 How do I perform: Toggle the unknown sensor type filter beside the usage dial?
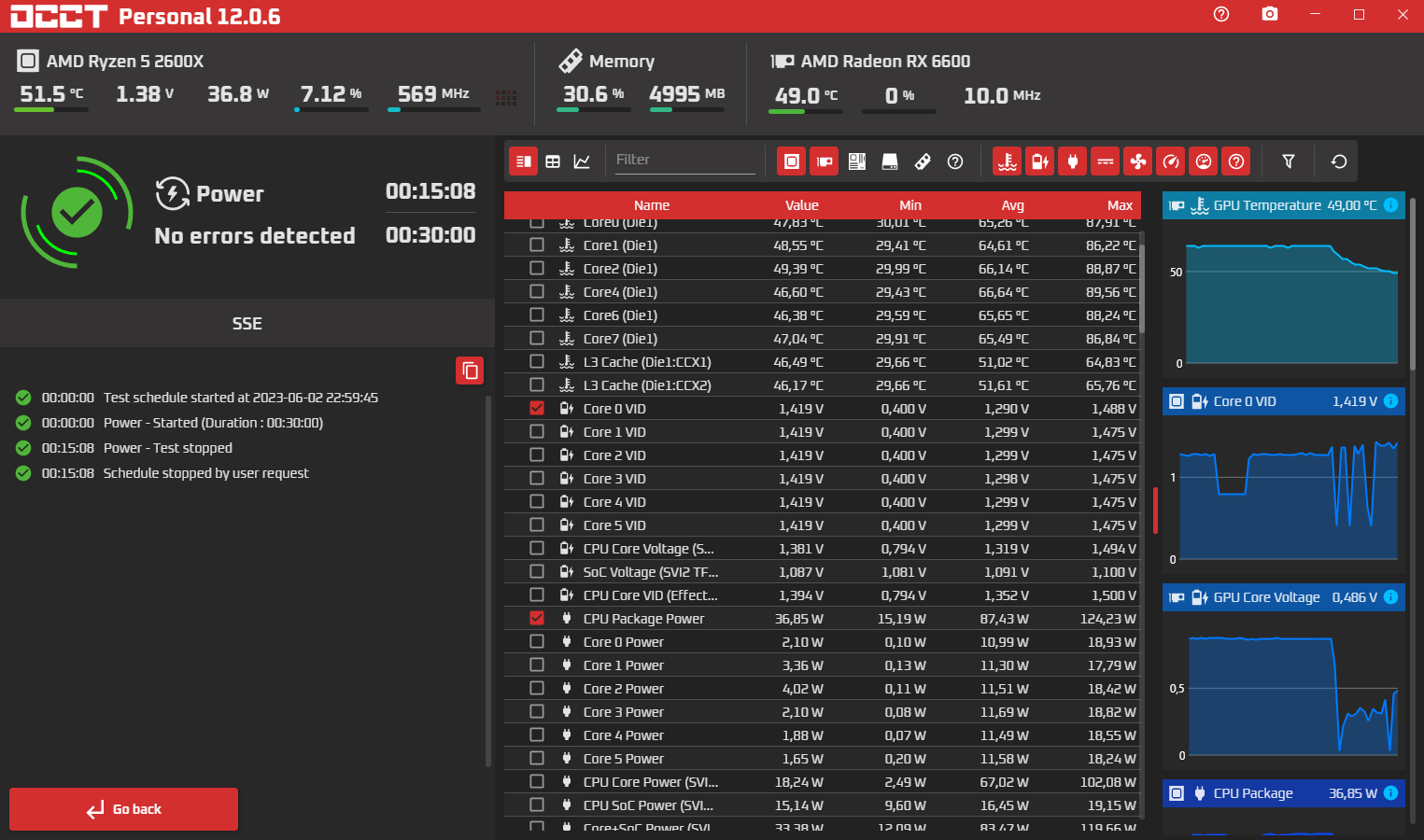point(1236,161)
